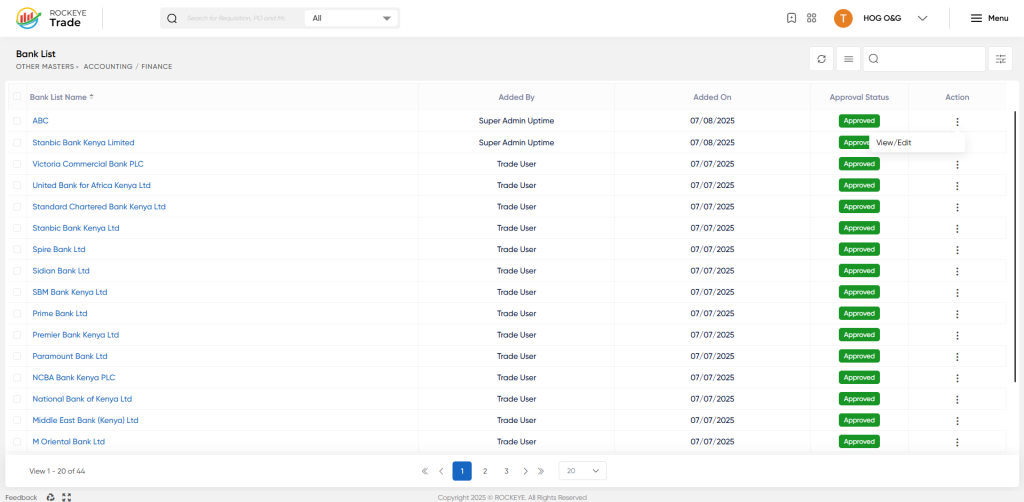Click the OTHER MASTERS breadcrumb
Viewport: 1024px width, 502px height.
45,67
